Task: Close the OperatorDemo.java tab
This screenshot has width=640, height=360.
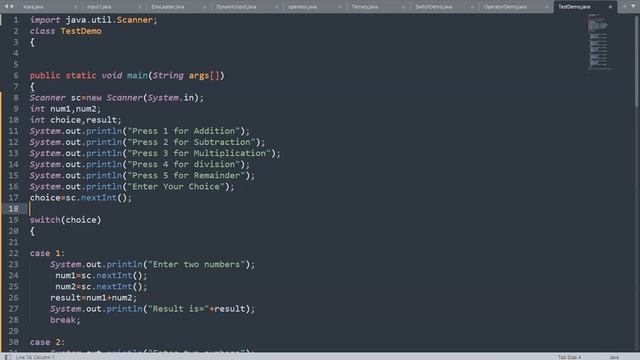Action: tap(547, 7)
